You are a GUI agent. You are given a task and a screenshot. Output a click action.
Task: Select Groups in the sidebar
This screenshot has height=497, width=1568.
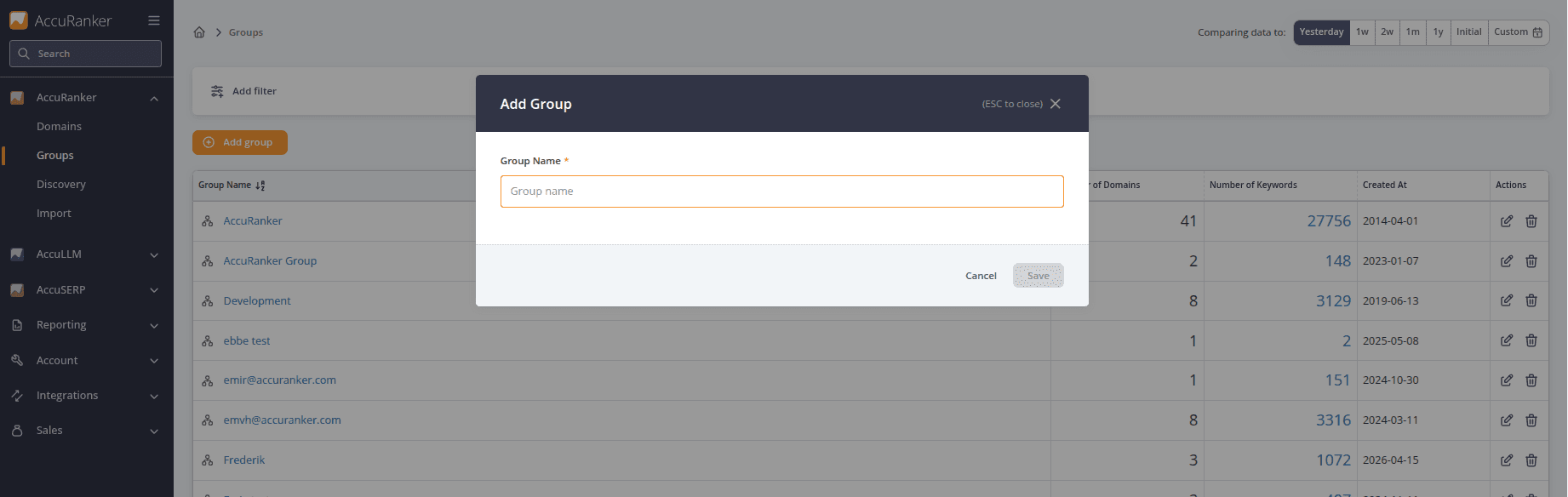click(55, 155)
